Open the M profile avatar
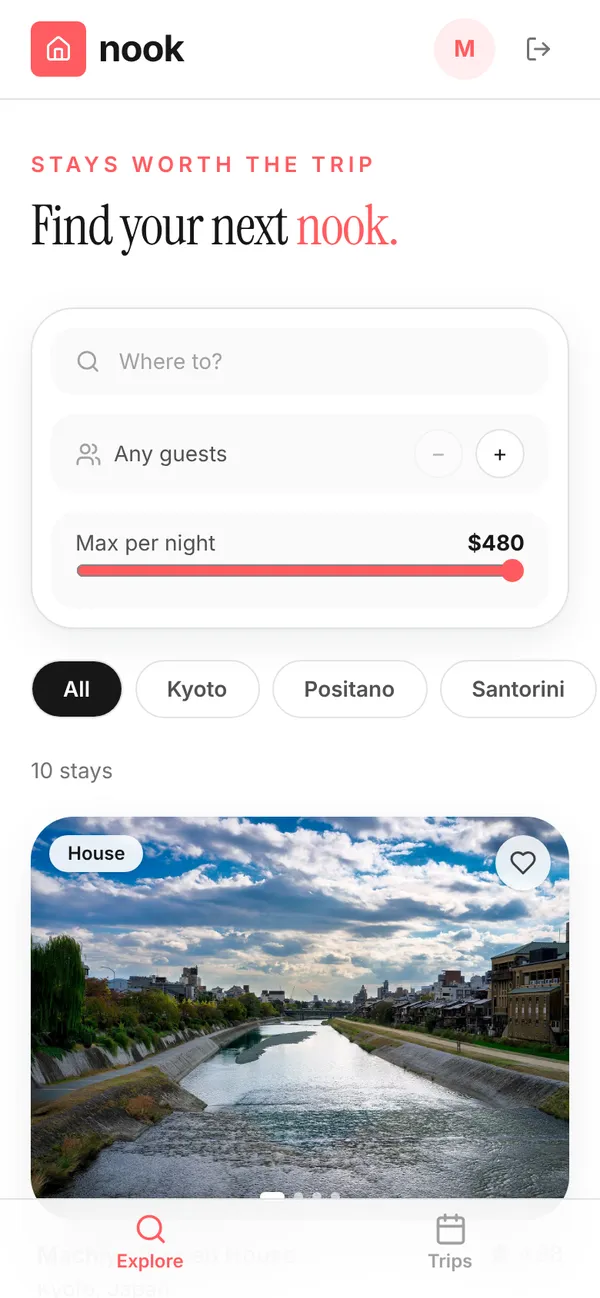The height and width of the screenshot is (1298, 600). (464, 49)
